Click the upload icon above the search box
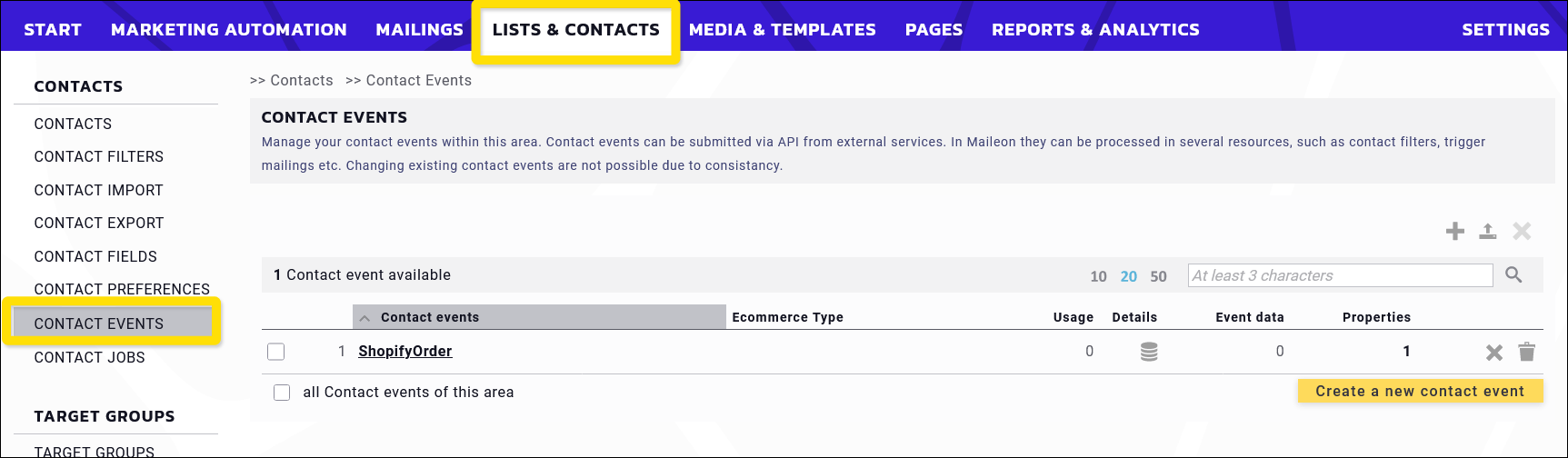This screenshot has height=458, width=1568. coord(1488,232)
